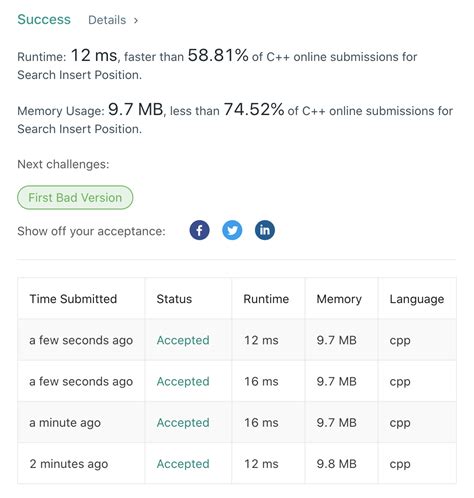The width and height of the screenshot is (474, 498).
Task: Open first Accepted submission with 12 ms
Action: pyautogui.click(x=183, y=340)
